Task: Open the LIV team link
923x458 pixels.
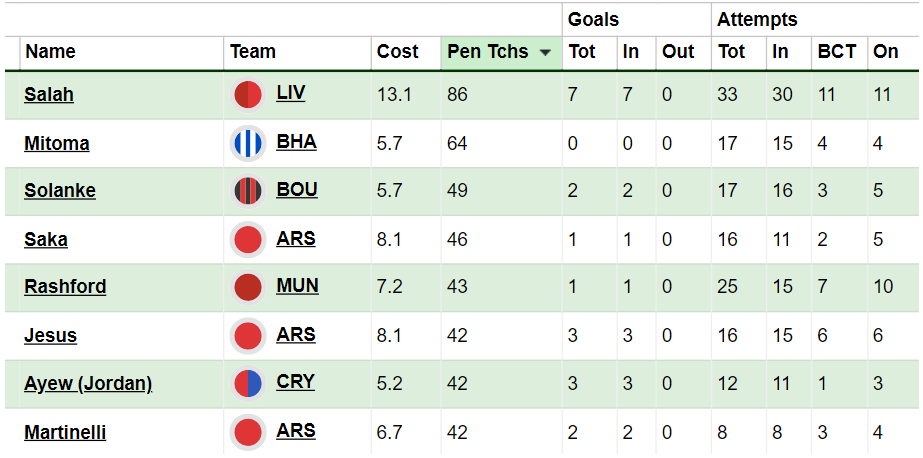Action: coord(291,94)
